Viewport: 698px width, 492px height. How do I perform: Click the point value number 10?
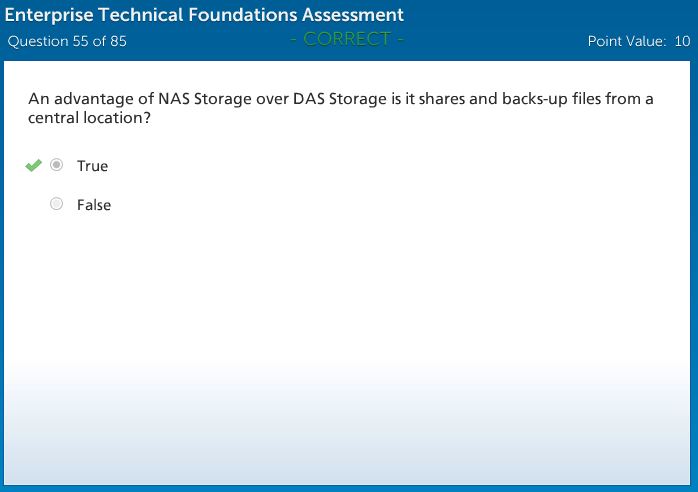682,41
